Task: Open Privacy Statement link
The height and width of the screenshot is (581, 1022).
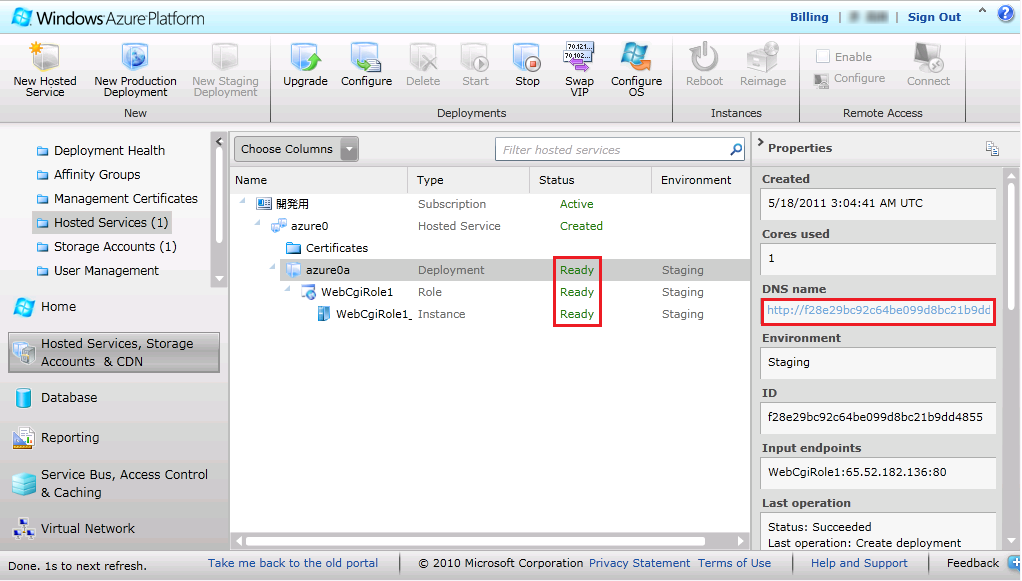Action: click(639, 563)
